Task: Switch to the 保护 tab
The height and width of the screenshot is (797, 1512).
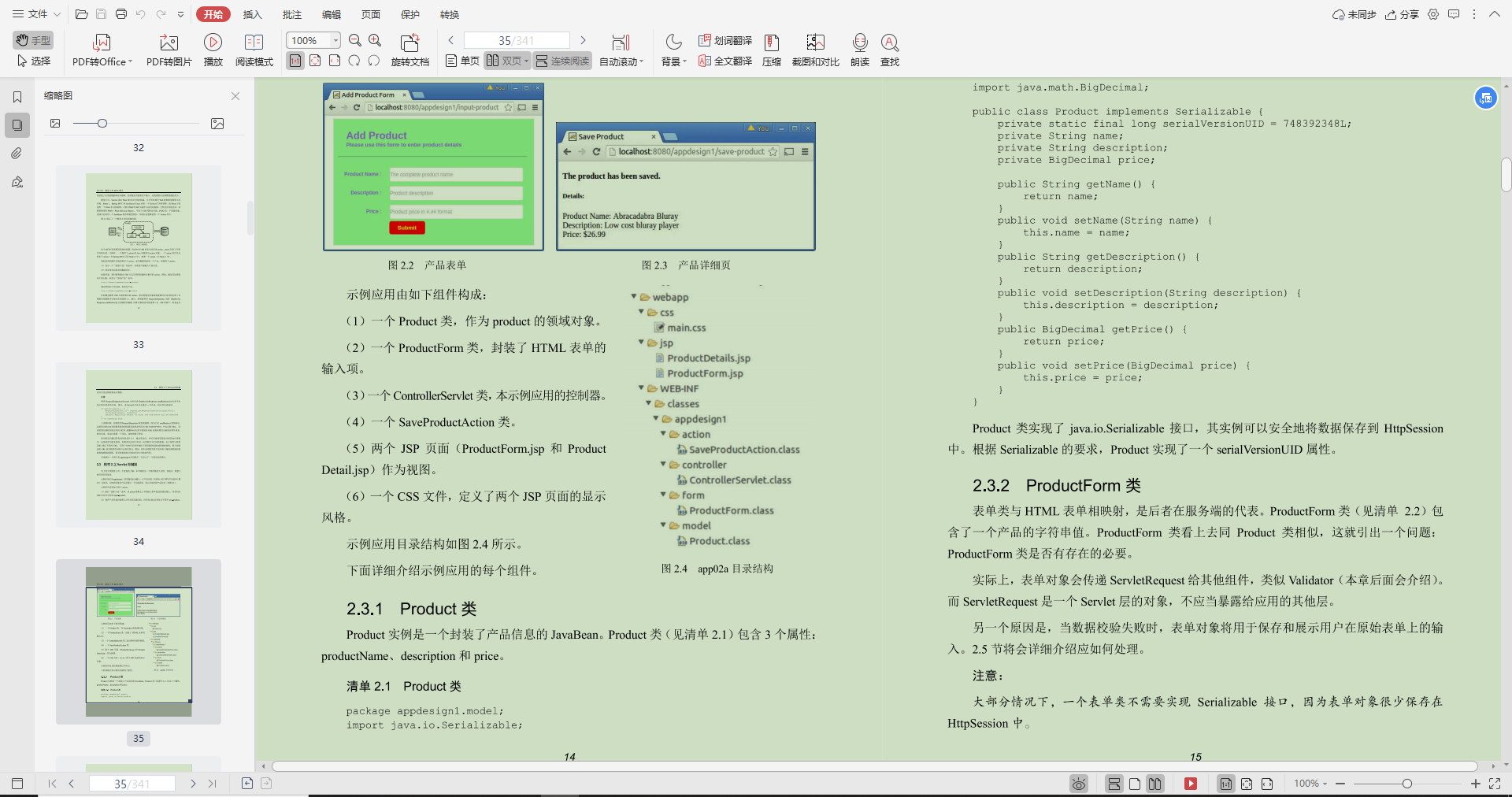Action: 409,14
